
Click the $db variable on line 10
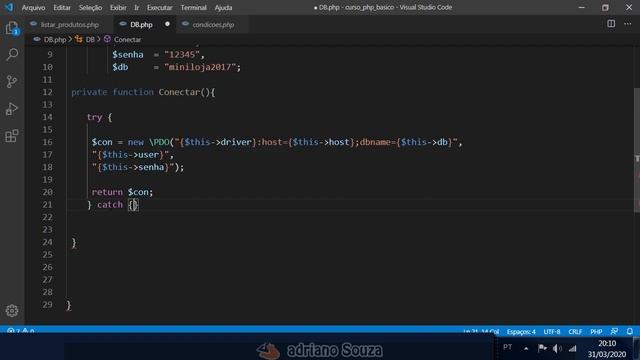tap(120, 67)
